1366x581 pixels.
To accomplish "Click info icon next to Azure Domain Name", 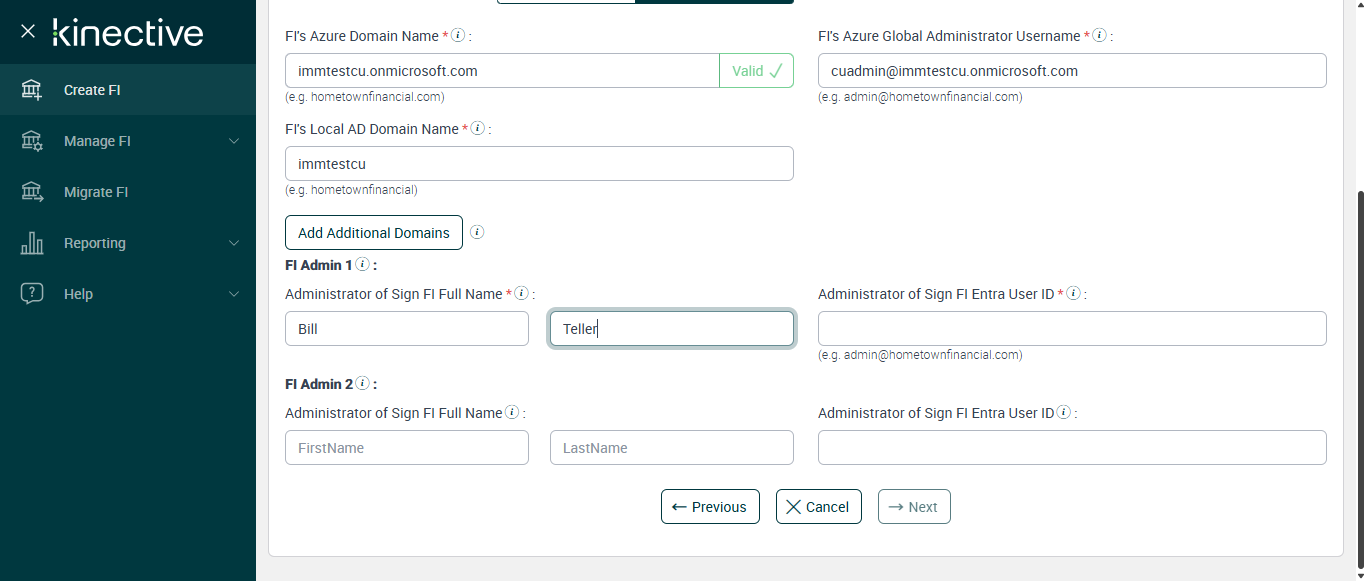I will coord(458,35).
